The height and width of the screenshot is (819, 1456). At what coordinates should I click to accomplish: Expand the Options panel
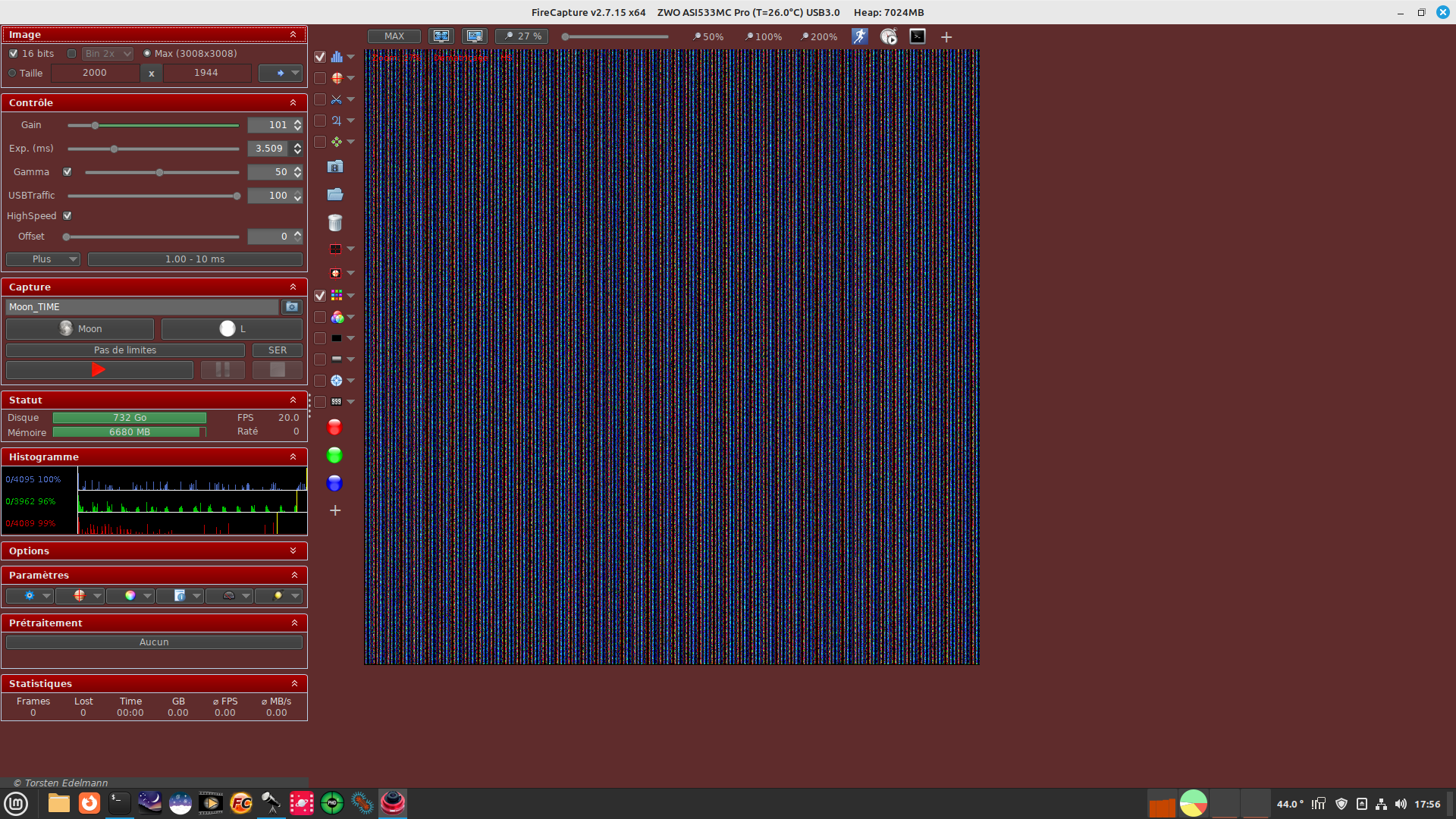pos(293,551)
